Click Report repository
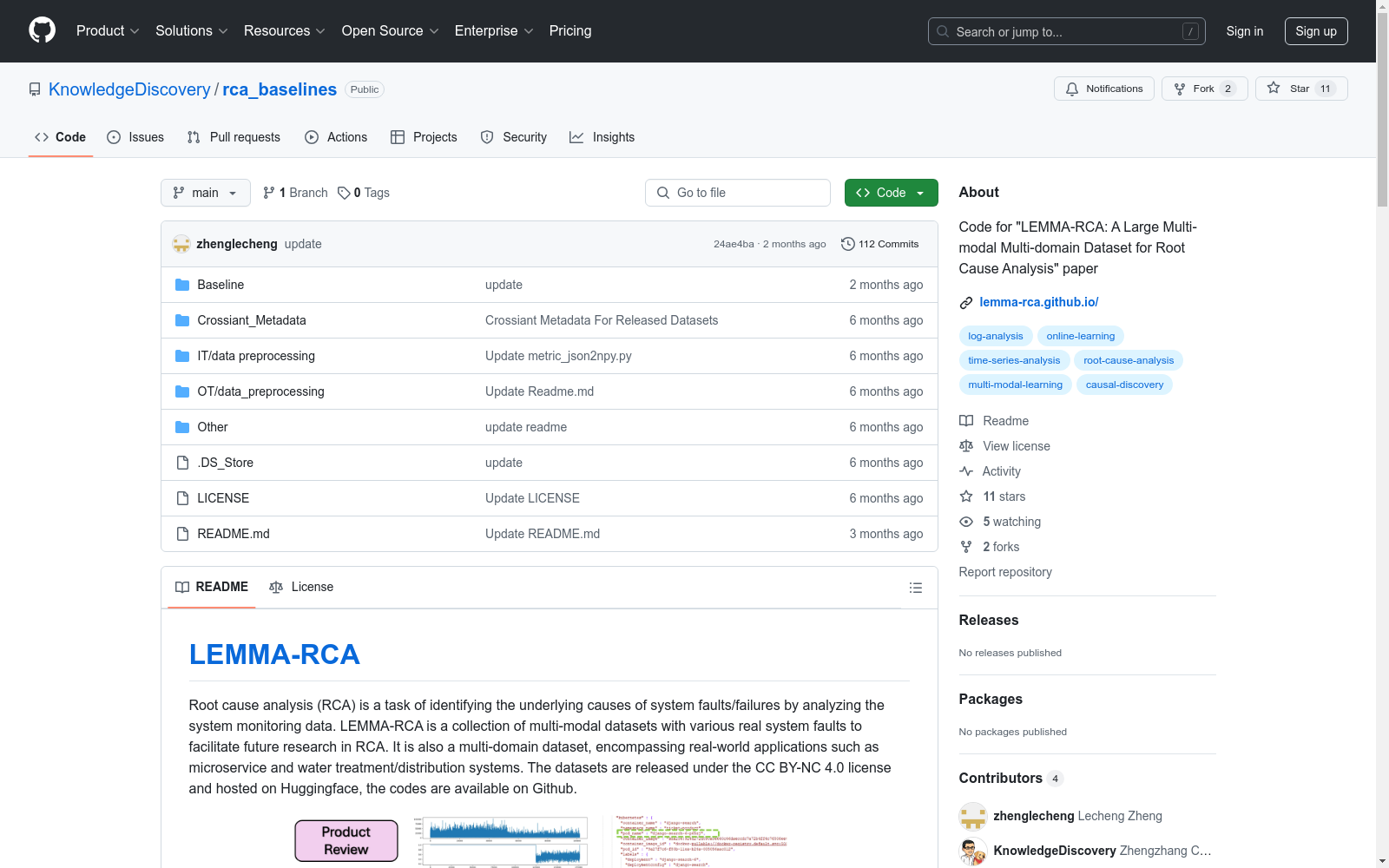Image resolution: width=1389 pixels, height=868 pixels. click(x=1005, y=572)
